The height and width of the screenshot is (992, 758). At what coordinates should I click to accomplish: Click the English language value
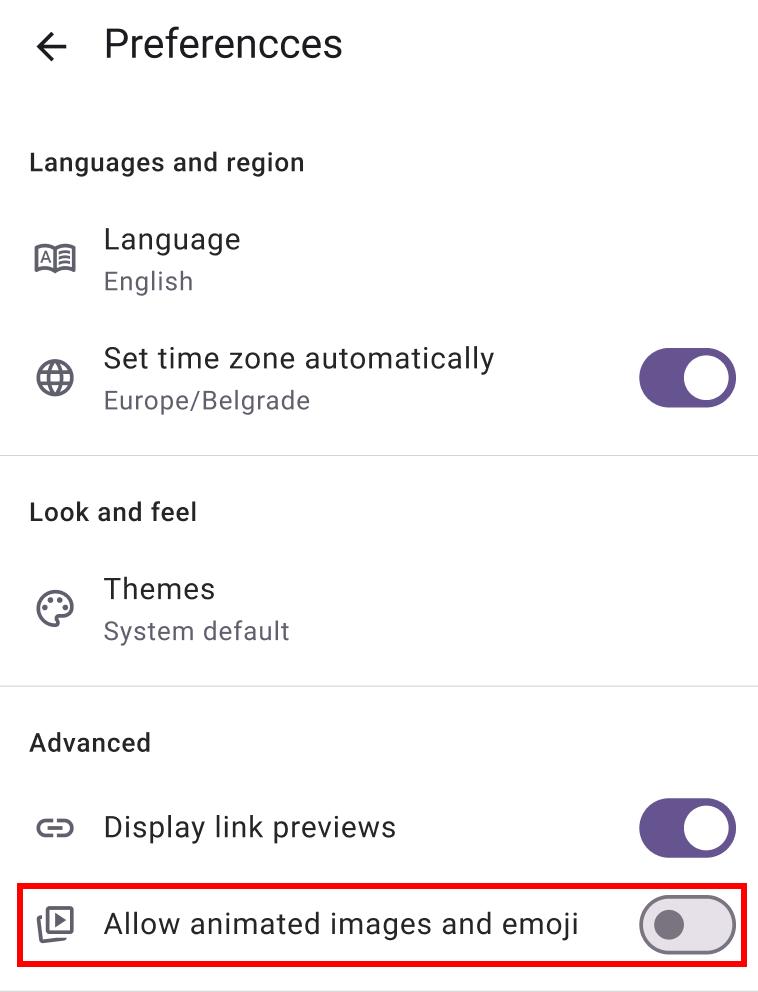(148, 282)
